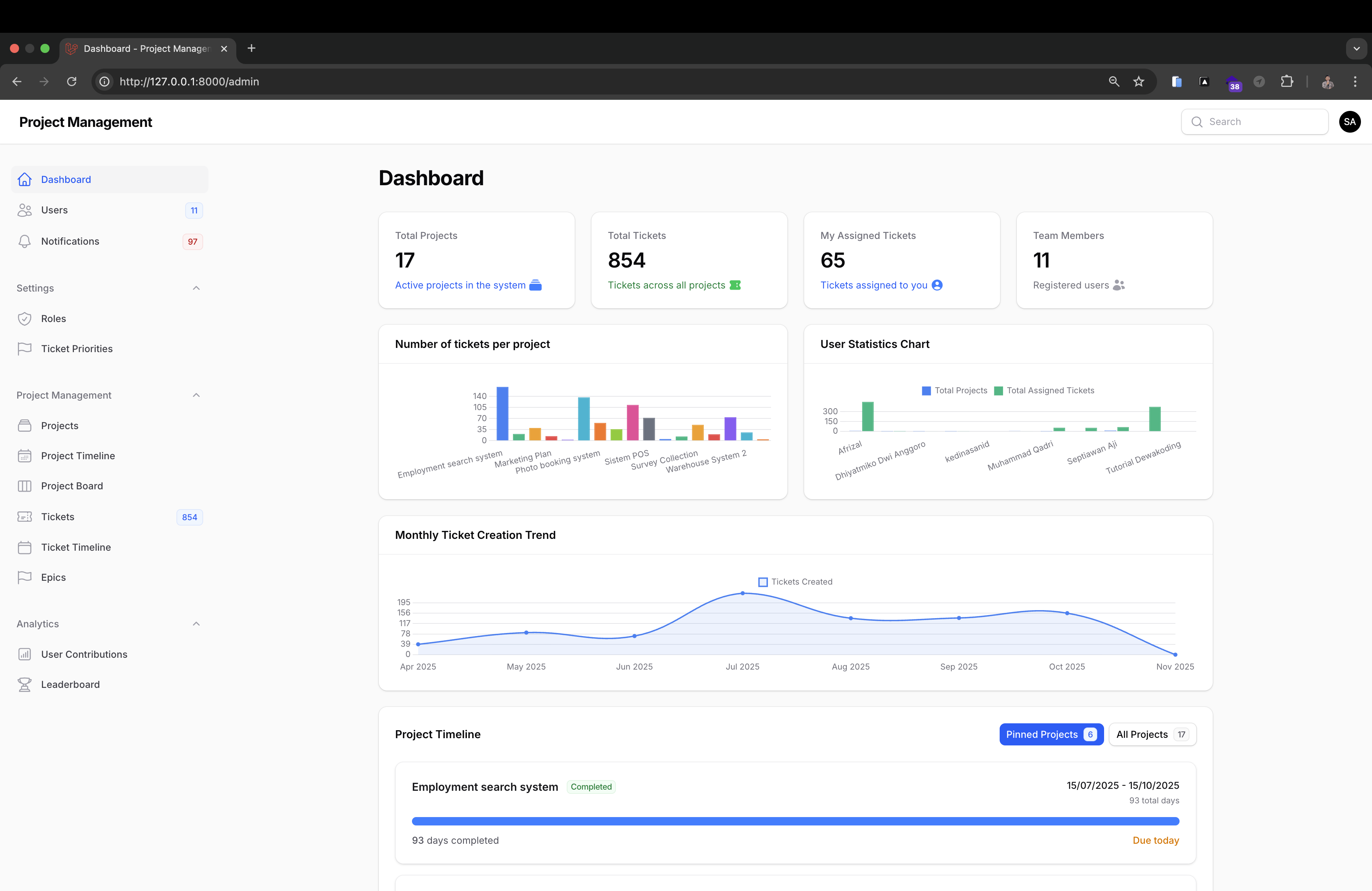Switch to the All Projects tab
Image resolution: width=1372 pixels, height=891 pixels.
1152,734
